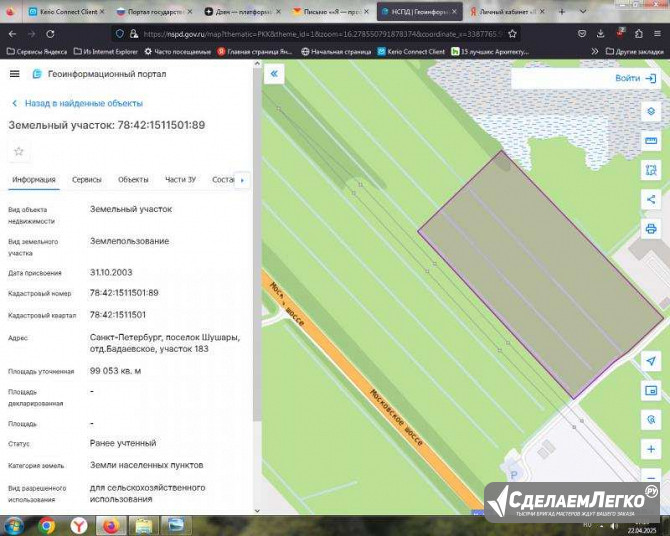This screenshot has height=536, width=670.
Task: Launch Chrome from the taskbar
Action: click(47, 525)
